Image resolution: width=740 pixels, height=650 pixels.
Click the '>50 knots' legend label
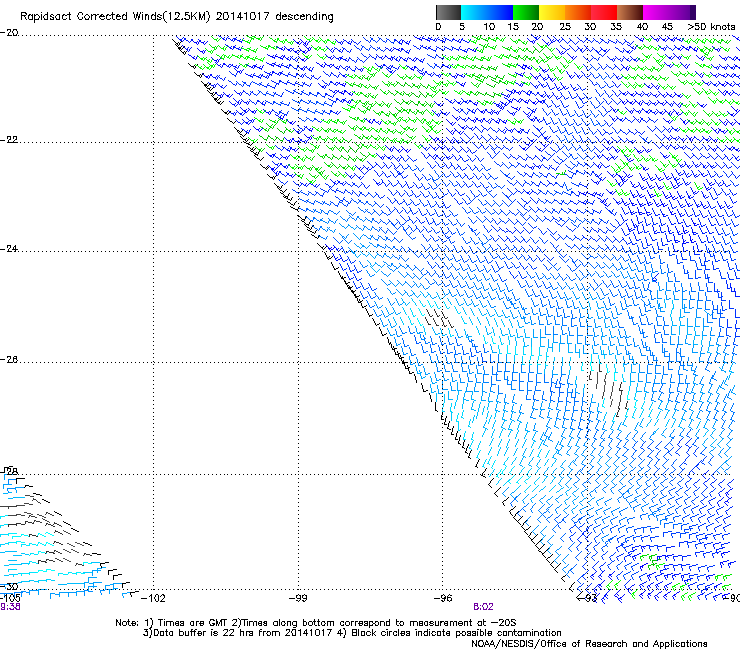[x=711, y=26]
